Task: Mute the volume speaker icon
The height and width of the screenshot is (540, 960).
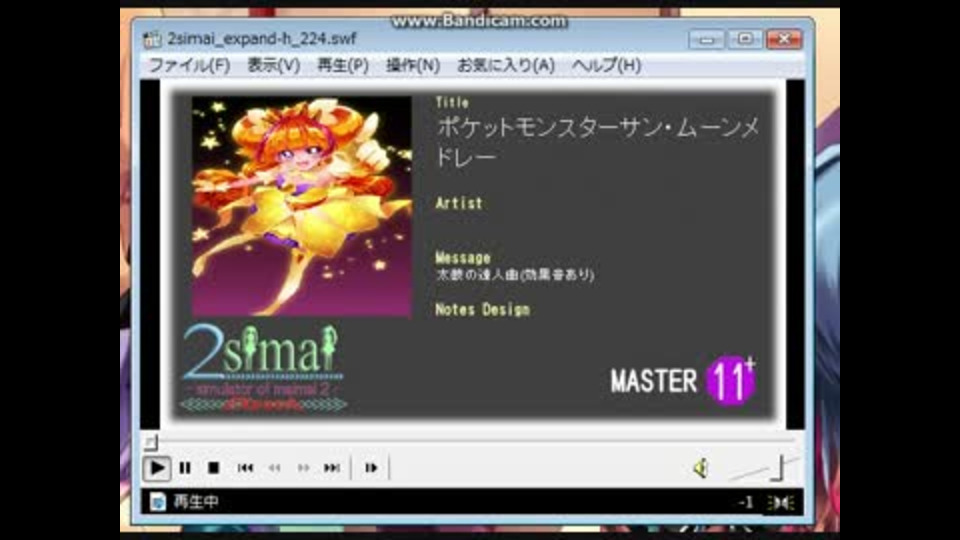Action: pyautogui.click(x=701, y=469)
